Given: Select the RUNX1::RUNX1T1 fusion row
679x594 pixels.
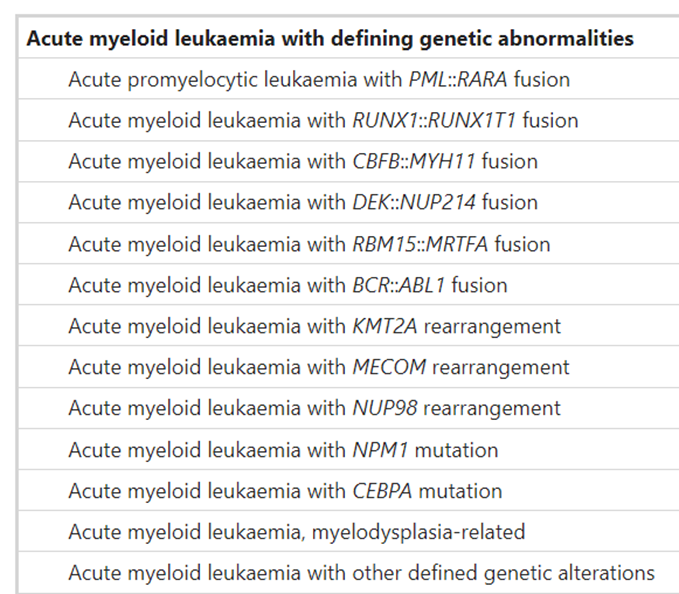Looking at the screenshot, I should 323,121.
